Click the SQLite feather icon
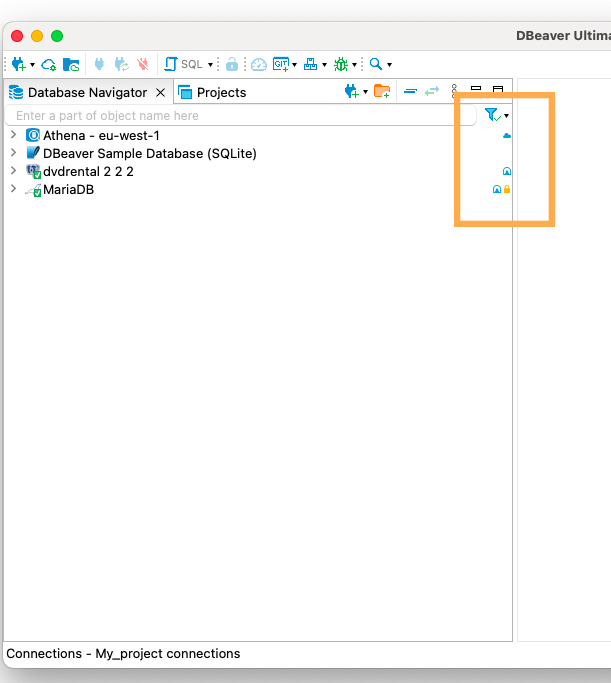This screenshot has width=611, height=683. 33,153
